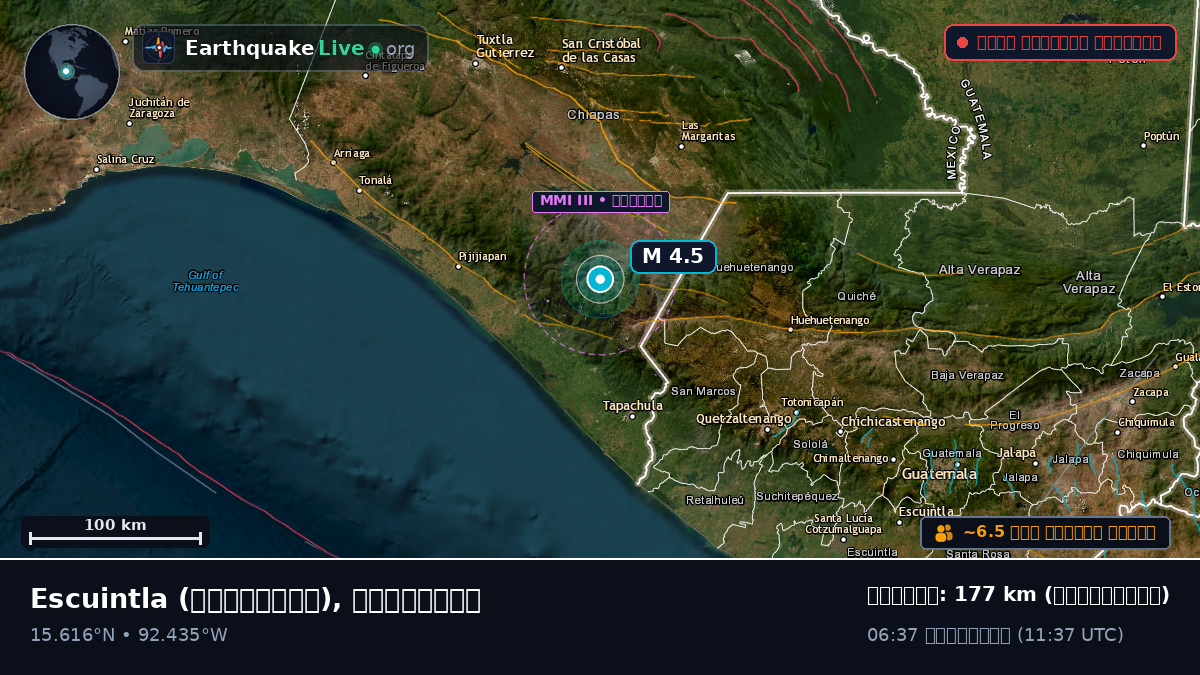Click the red dot in the alert badge

962,42
